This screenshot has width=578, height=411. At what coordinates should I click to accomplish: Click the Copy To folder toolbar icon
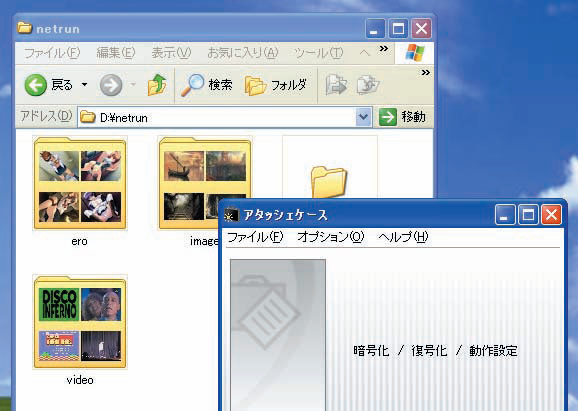368,85
